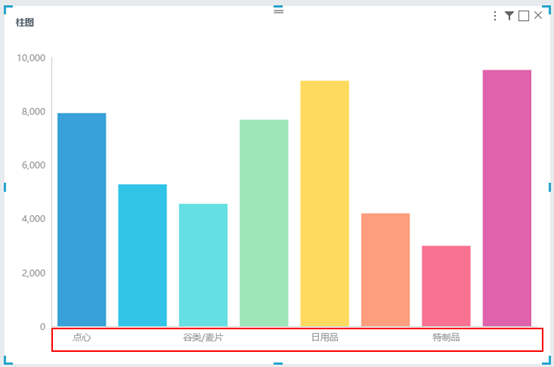This screenshot has height=367, width=554.
Task: Select the bottom-right corner resize handle
Action: (547, 360)
